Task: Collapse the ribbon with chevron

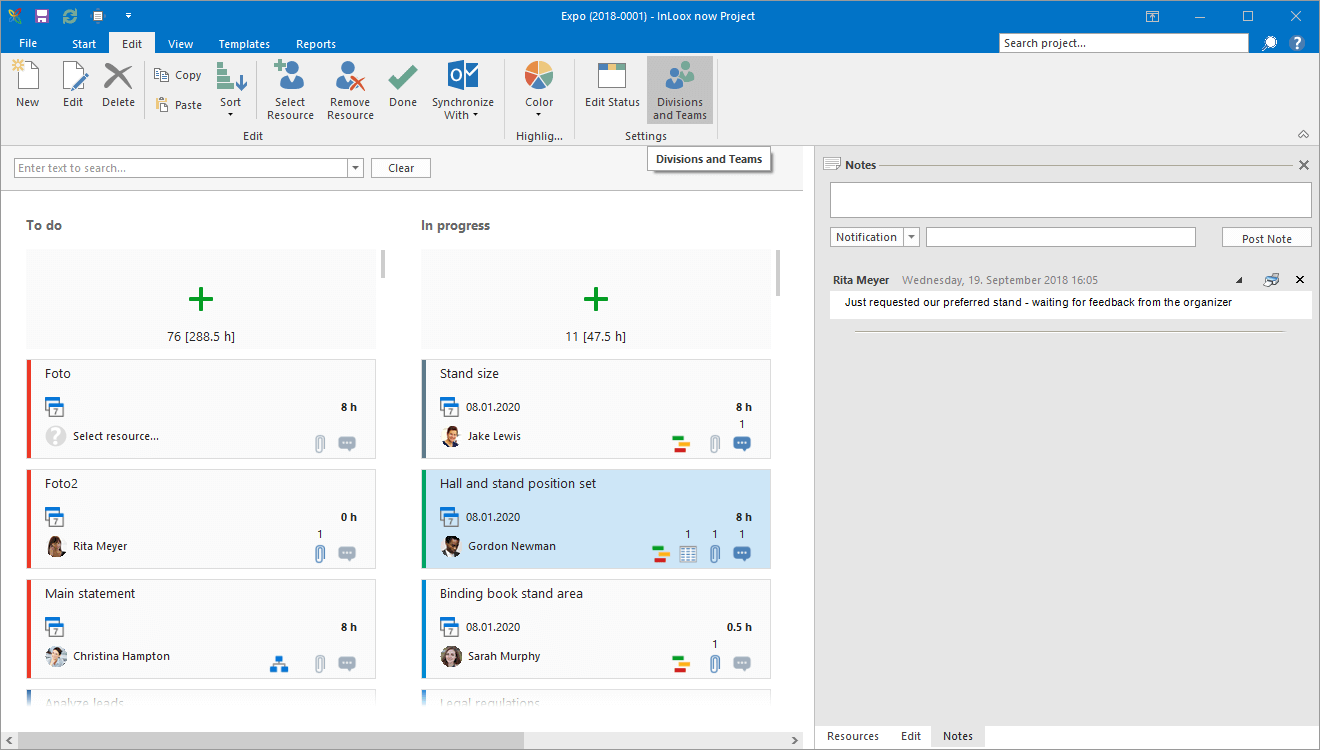Action: (1303, 134)
